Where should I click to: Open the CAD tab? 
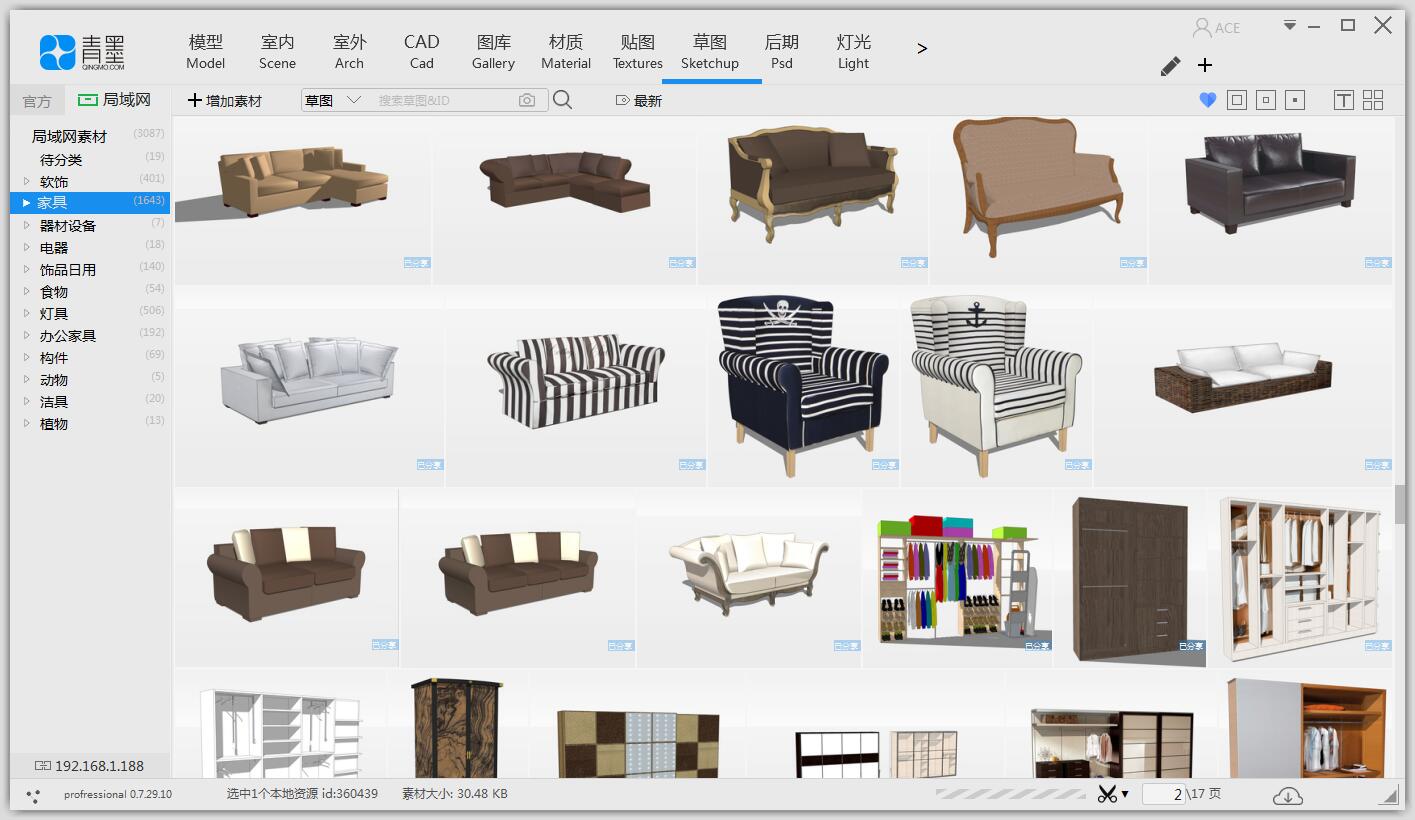(x=422, y=52)
